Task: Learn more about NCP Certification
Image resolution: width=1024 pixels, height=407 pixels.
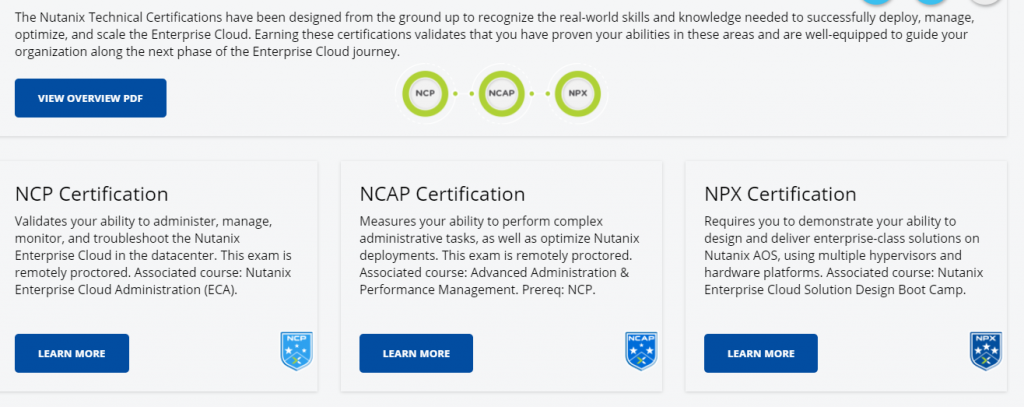Action: [72, 353]
